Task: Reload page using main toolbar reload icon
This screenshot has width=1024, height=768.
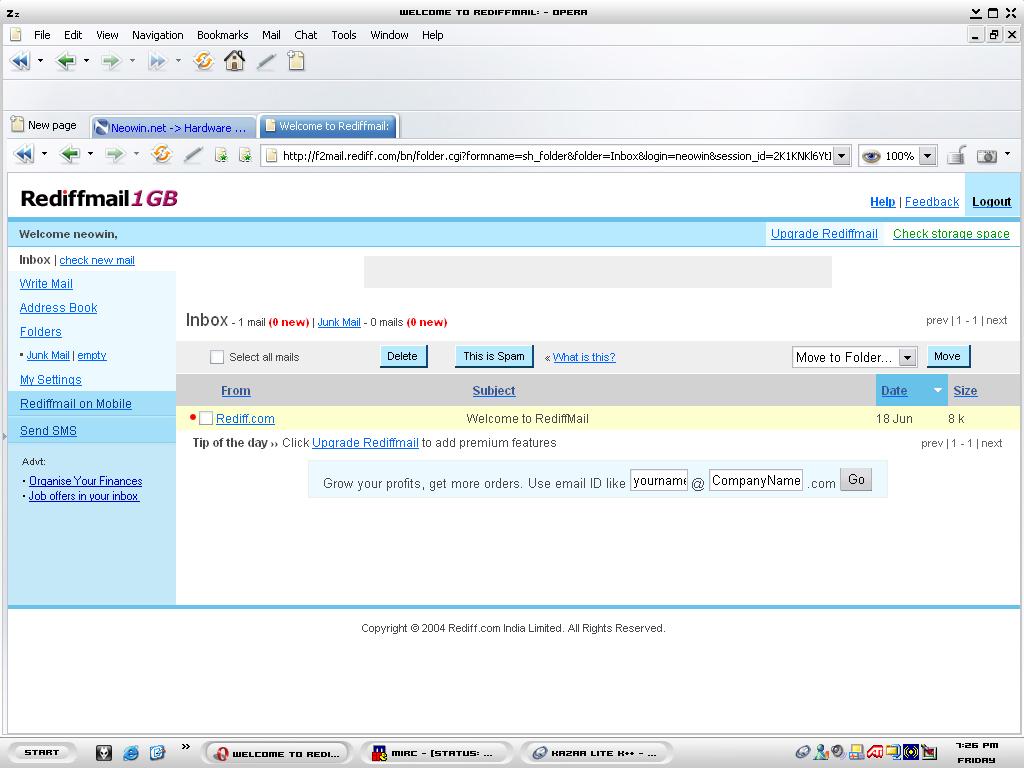Action: tap(203, 61)
